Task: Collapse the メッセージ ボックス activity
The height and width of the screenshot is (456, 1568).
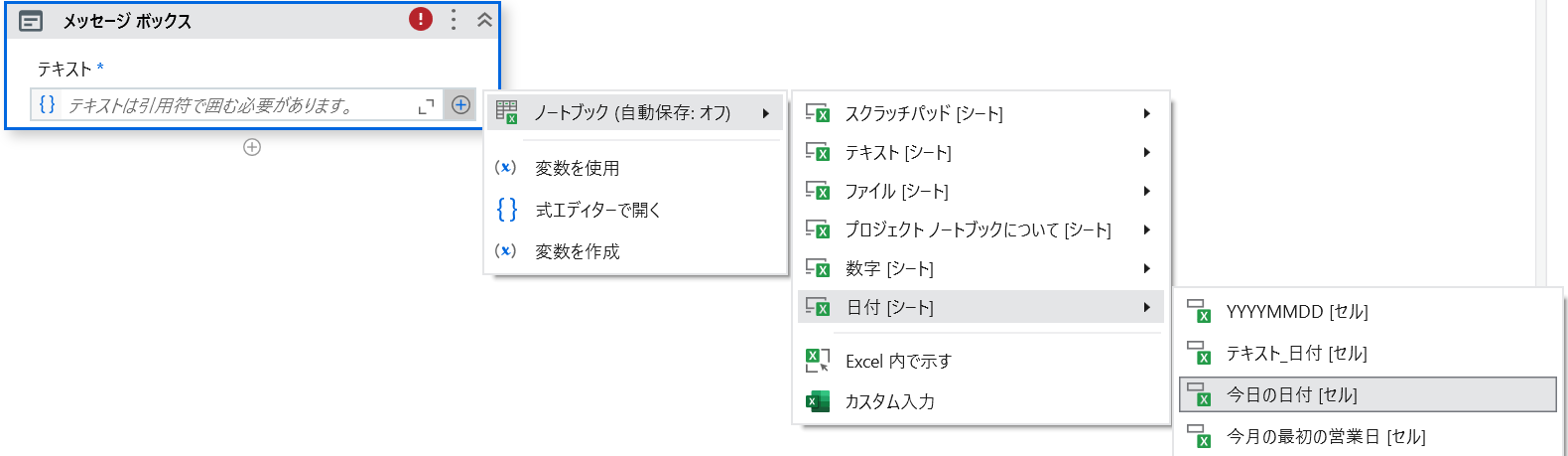Action: 484,20
